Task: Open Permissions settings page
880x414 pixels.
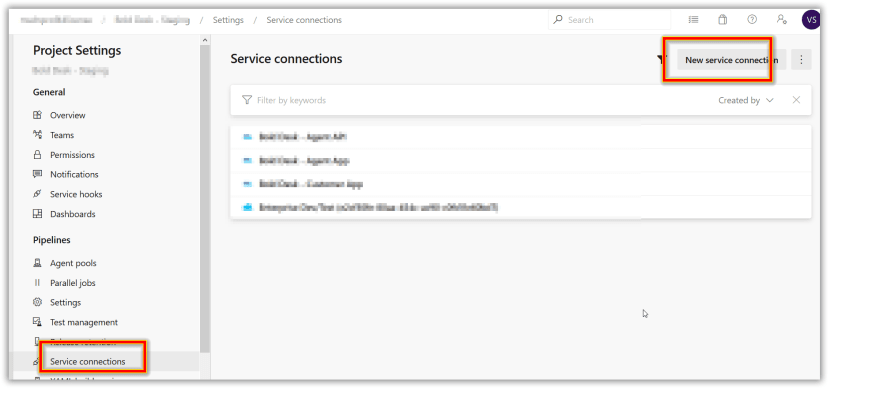Action: 72,155
